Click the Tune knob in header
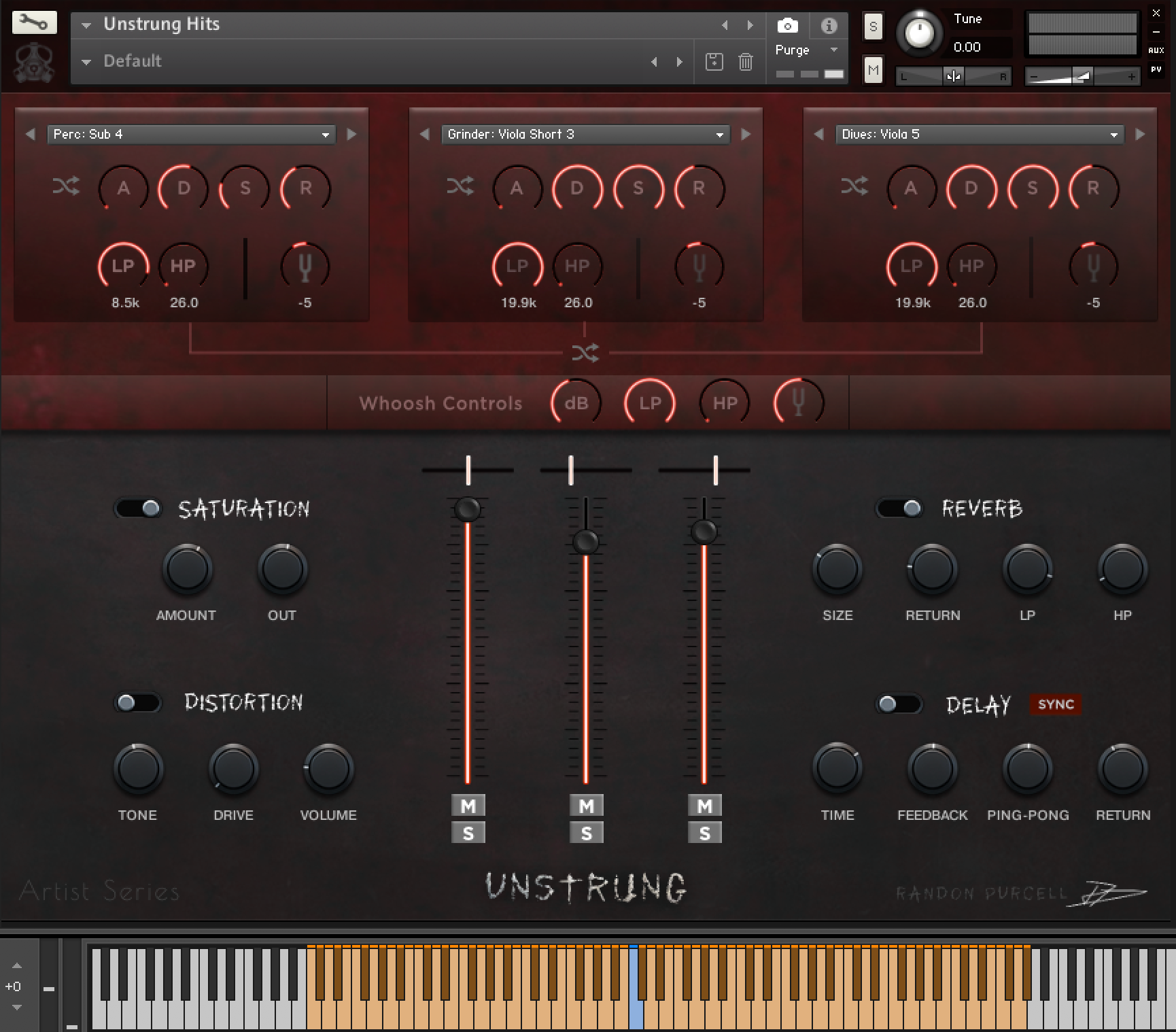 click(x=920, y=33)
